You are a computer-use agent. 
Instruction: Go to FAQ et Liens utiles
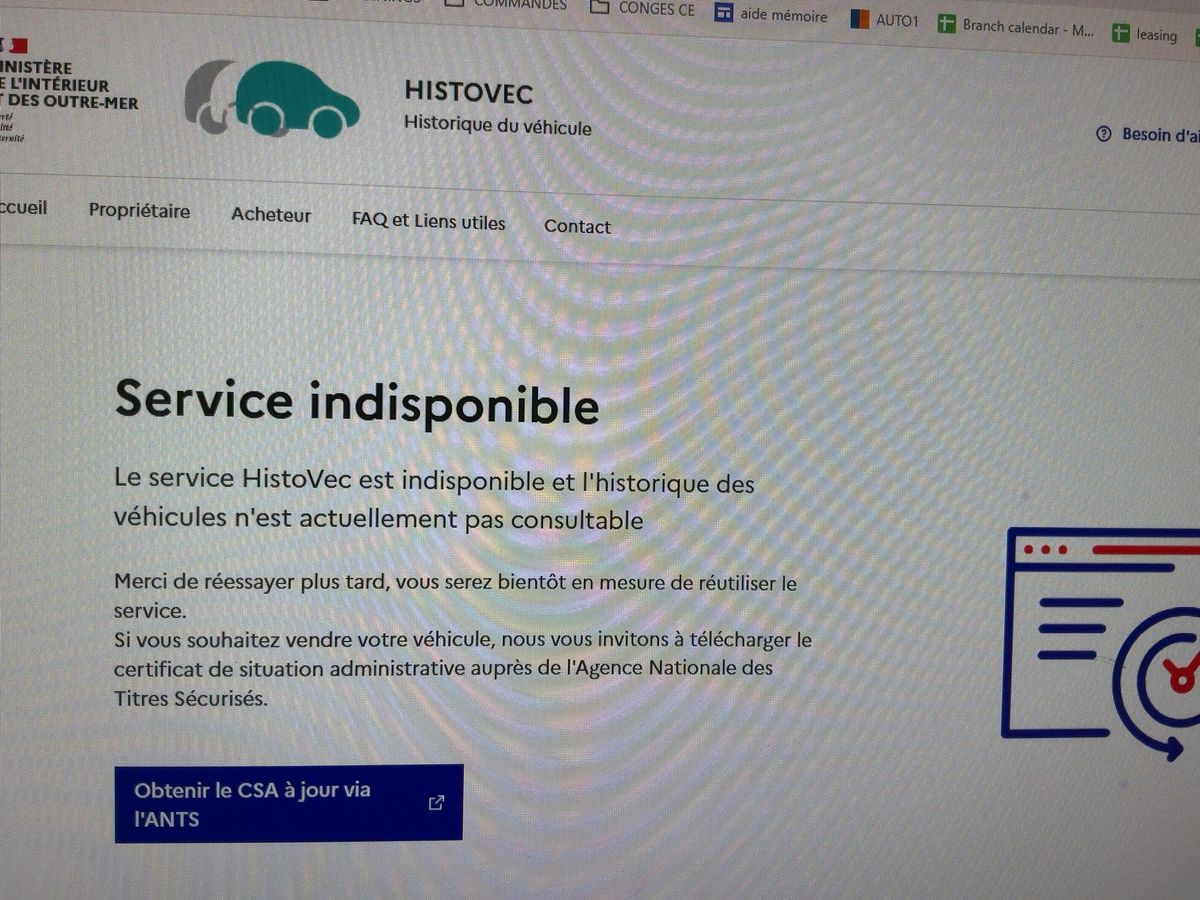click(x=429, y=221)
